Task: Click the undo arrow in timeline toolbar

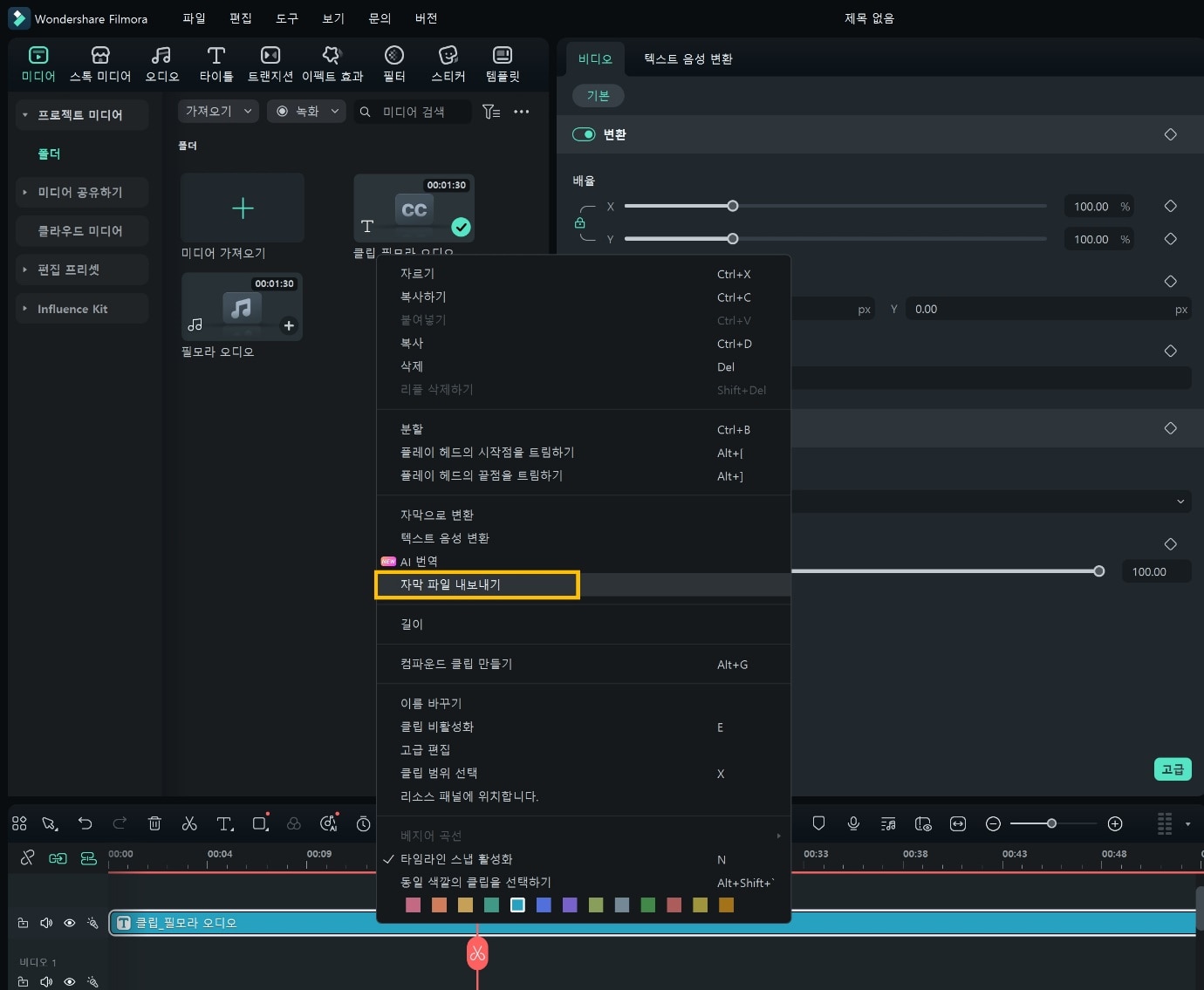Action: pos(85,823)
